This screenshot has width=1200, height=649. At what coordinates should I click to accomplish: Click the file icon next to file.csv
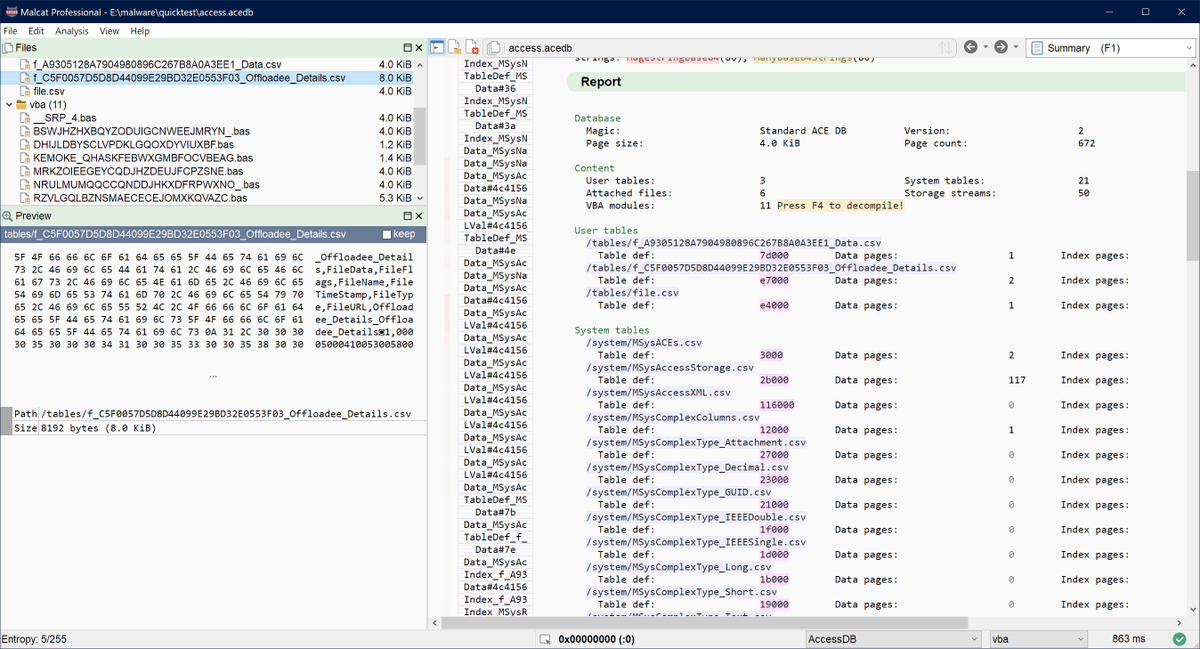24,91
